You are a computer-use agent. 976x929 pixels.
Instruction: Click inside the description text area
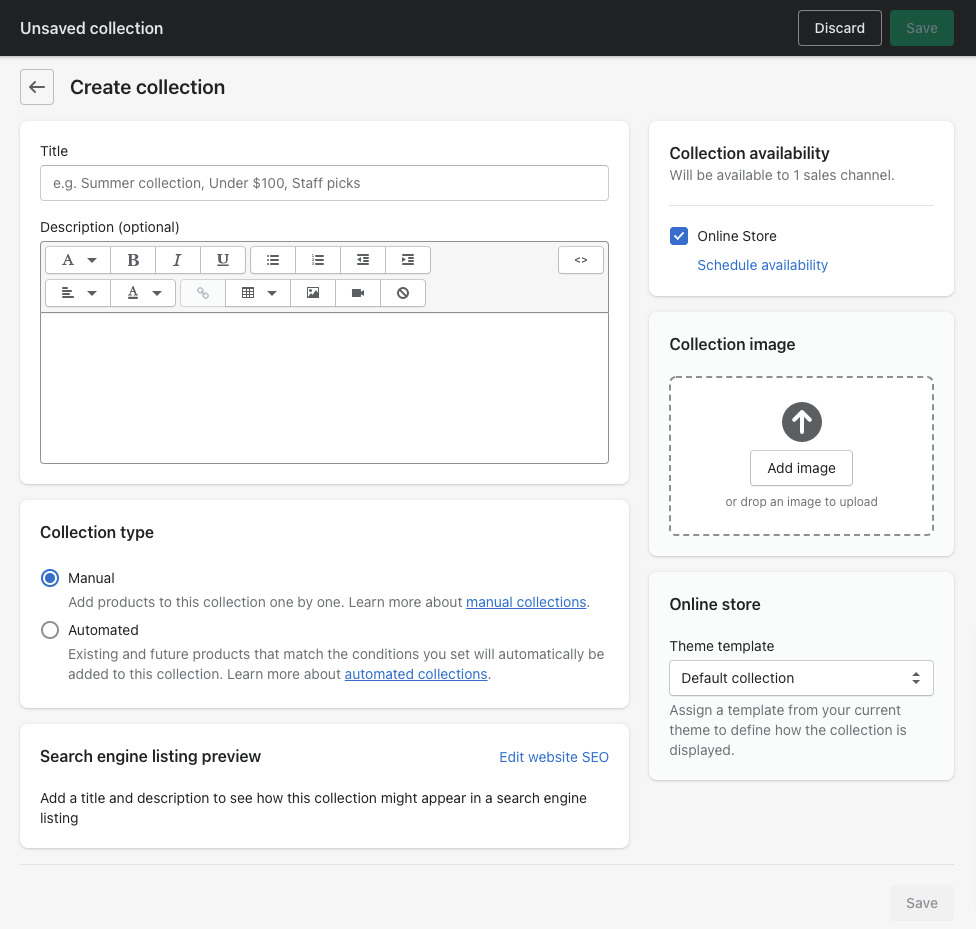[324, 388]
